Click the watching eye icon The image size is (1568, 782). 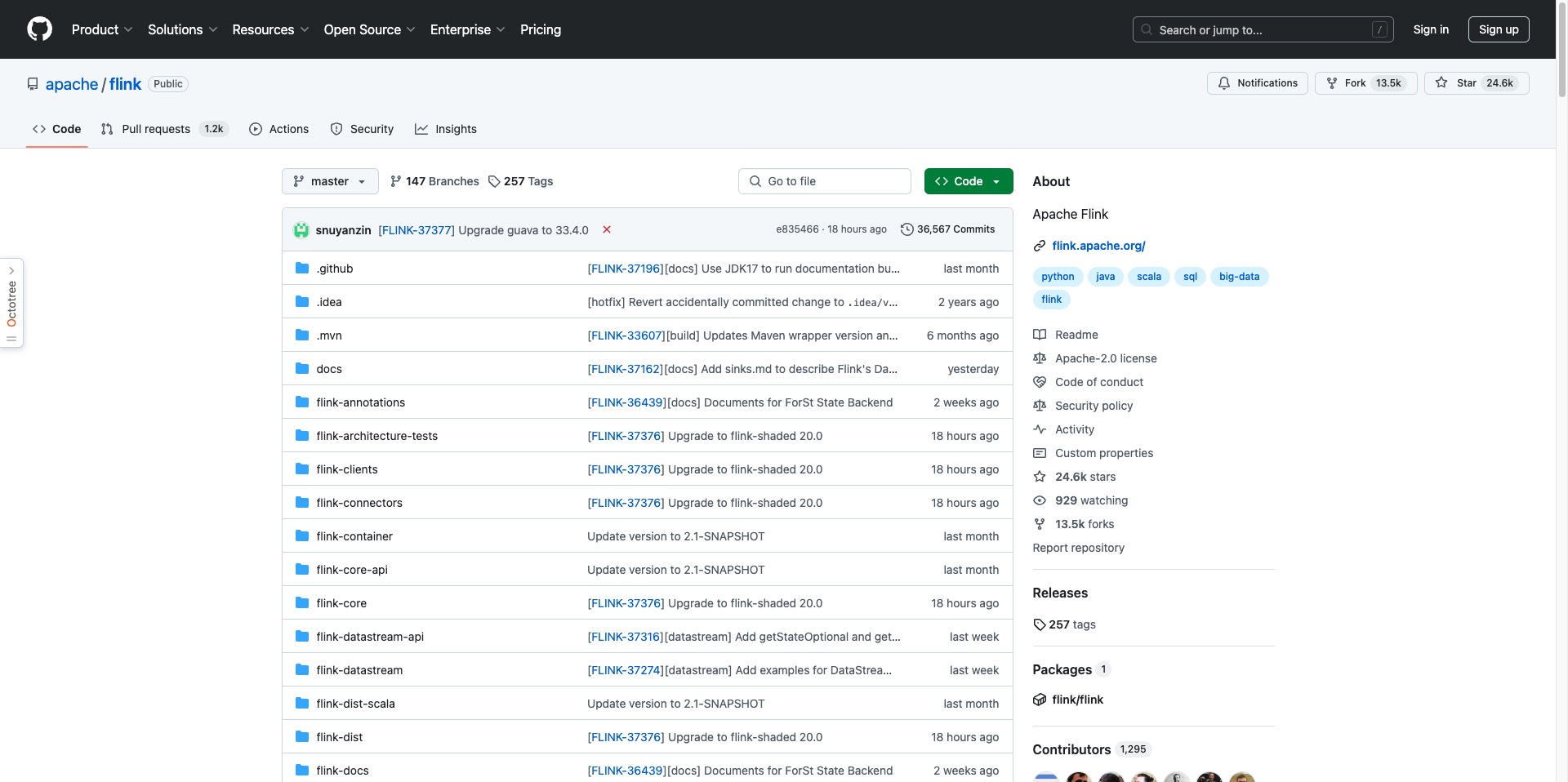pyautogui.click(x=1040, y=500)
